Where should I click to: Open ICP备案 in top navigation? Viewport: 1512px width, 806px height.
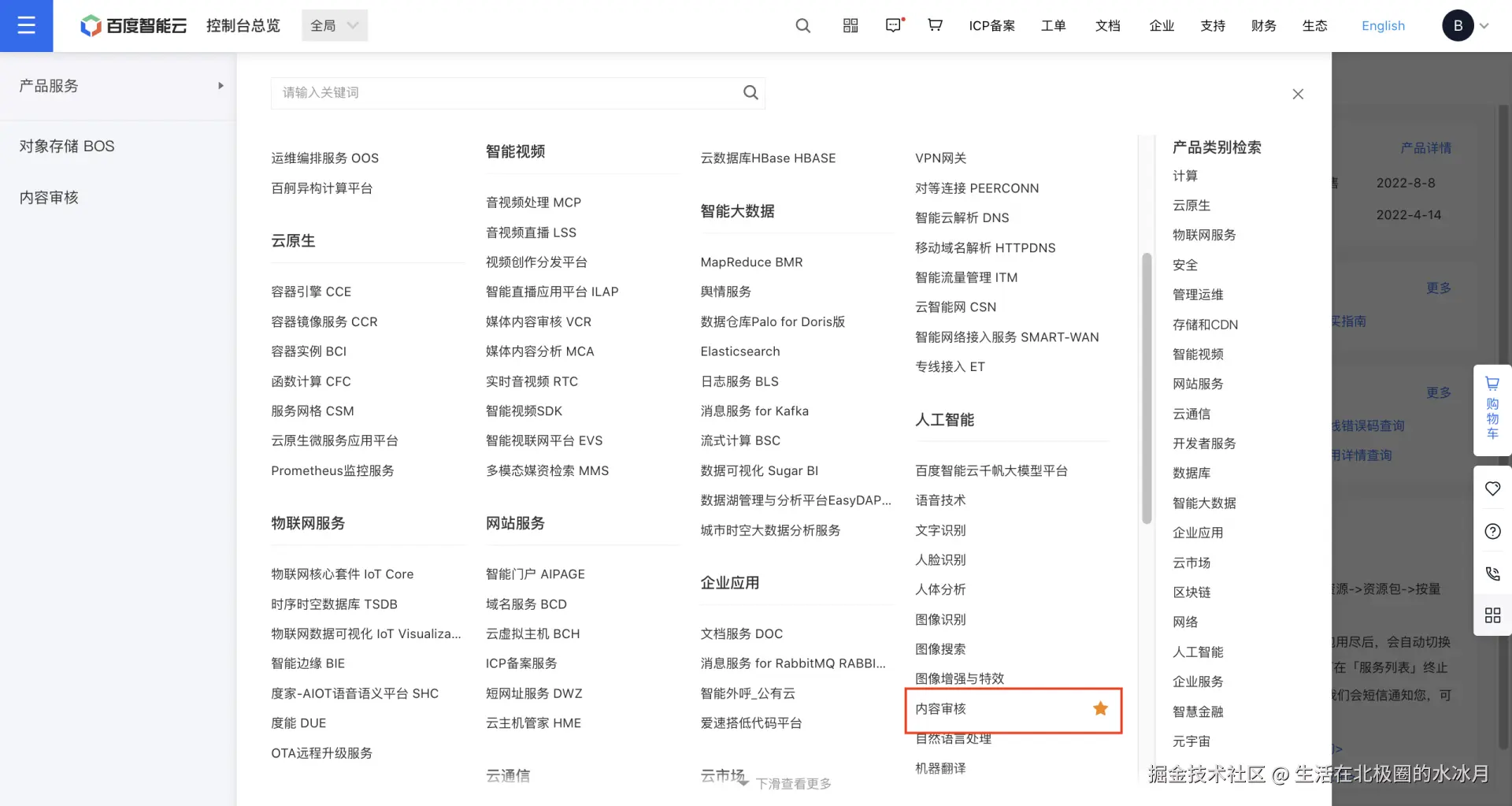[991, 26]
